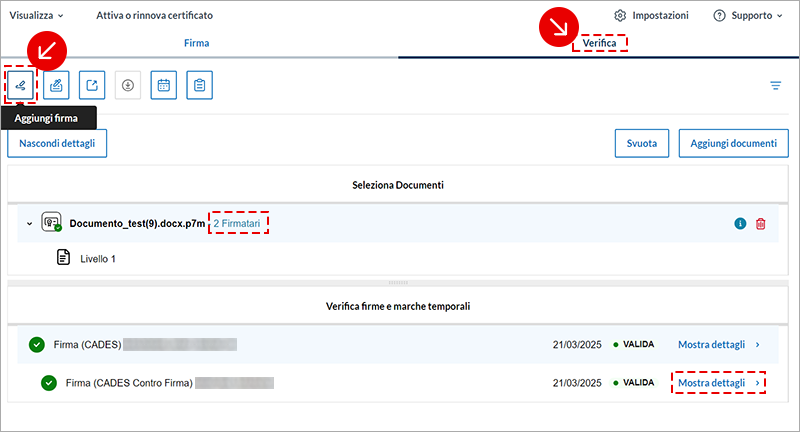Click the greyed download arrow icon
Screen dimensions: 800x432
(x=128, y=85)
